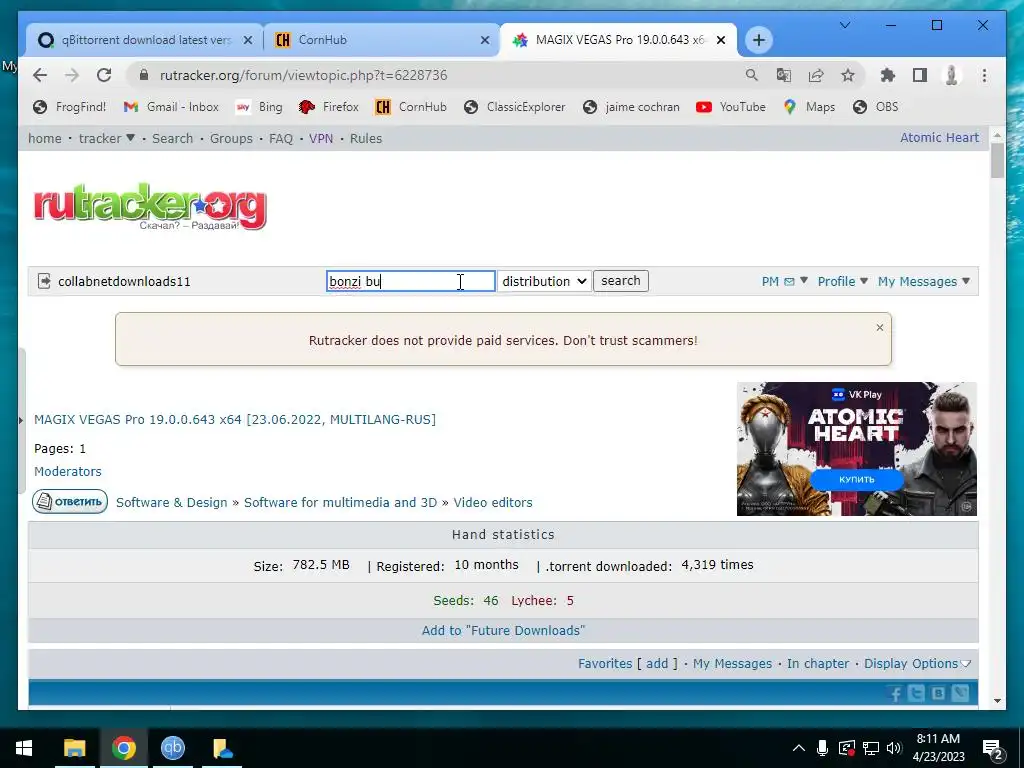Click the address bar URL
The height and width of the screenshot is (768, 1024).
pyautogui.click(x=304, y=75)
